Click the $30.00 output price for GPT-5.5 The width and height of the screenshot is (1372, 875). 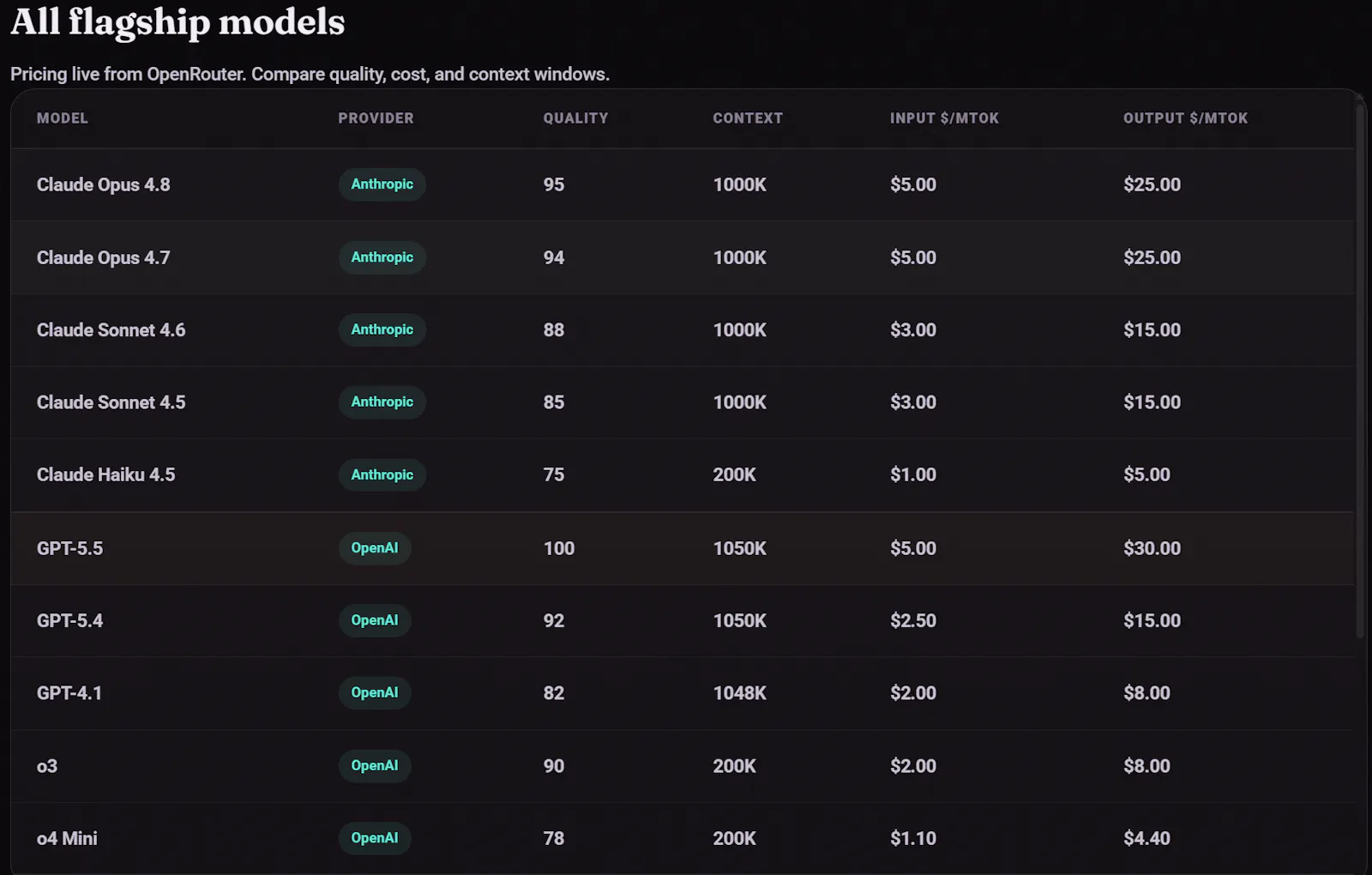pos(1152,548)
